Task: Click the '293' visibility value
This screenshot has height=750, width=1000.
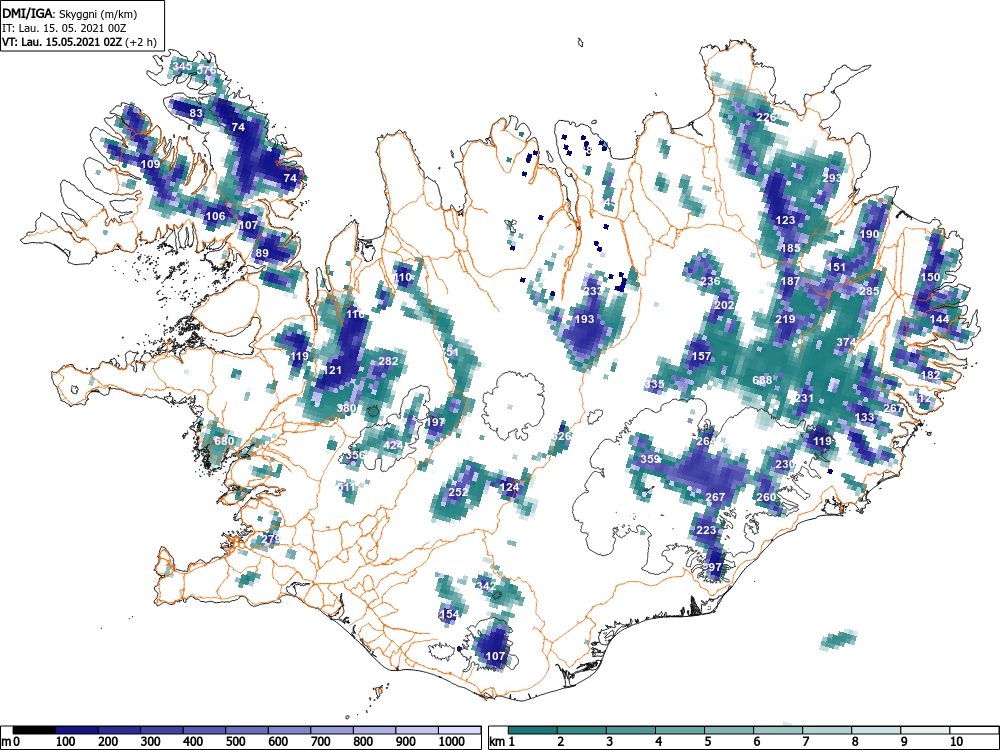Action: [832, 178]
